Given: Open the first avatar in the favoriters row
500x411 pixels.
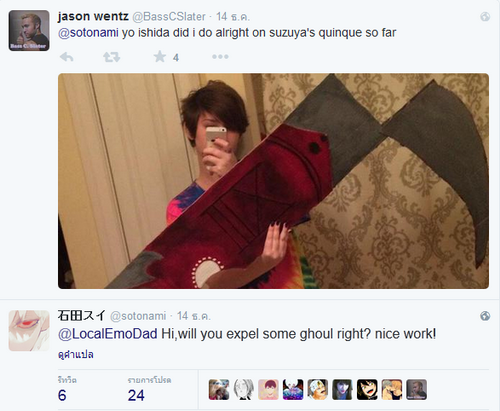Looking at the screenshot, I should [219, 389].
